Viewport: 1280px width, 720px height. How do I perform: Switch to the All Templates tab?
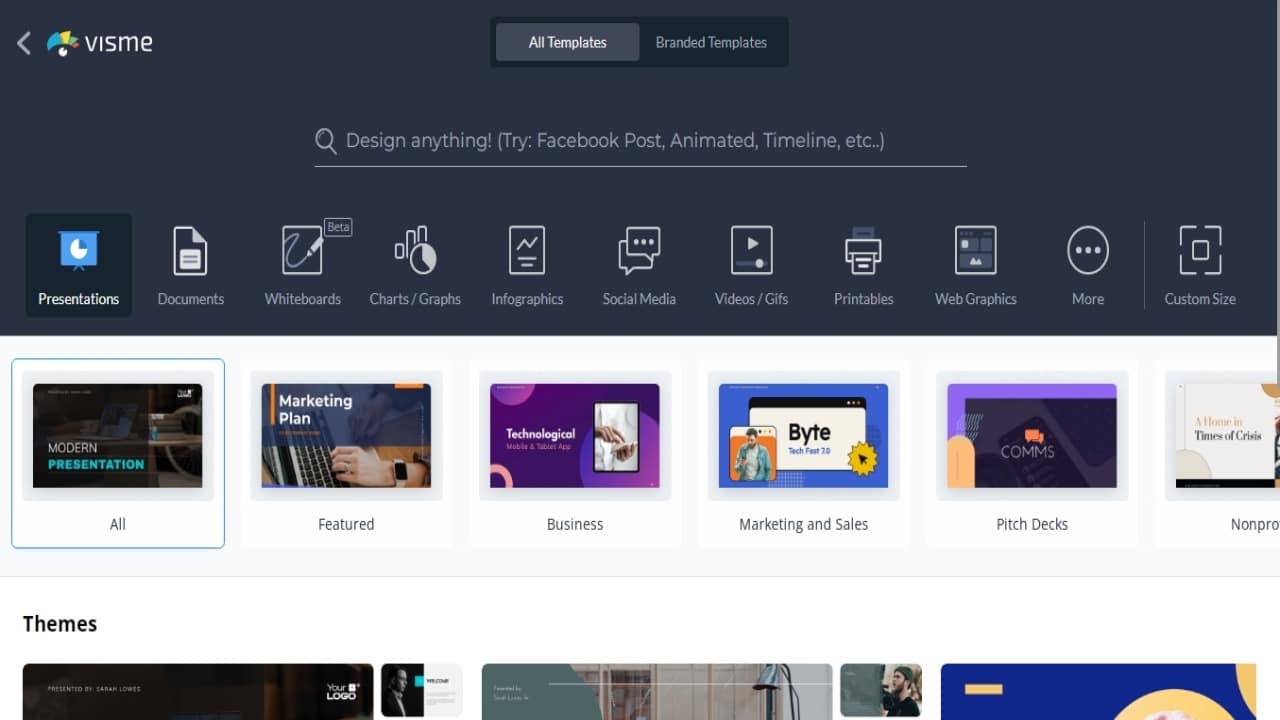click(x=567, y=42)
